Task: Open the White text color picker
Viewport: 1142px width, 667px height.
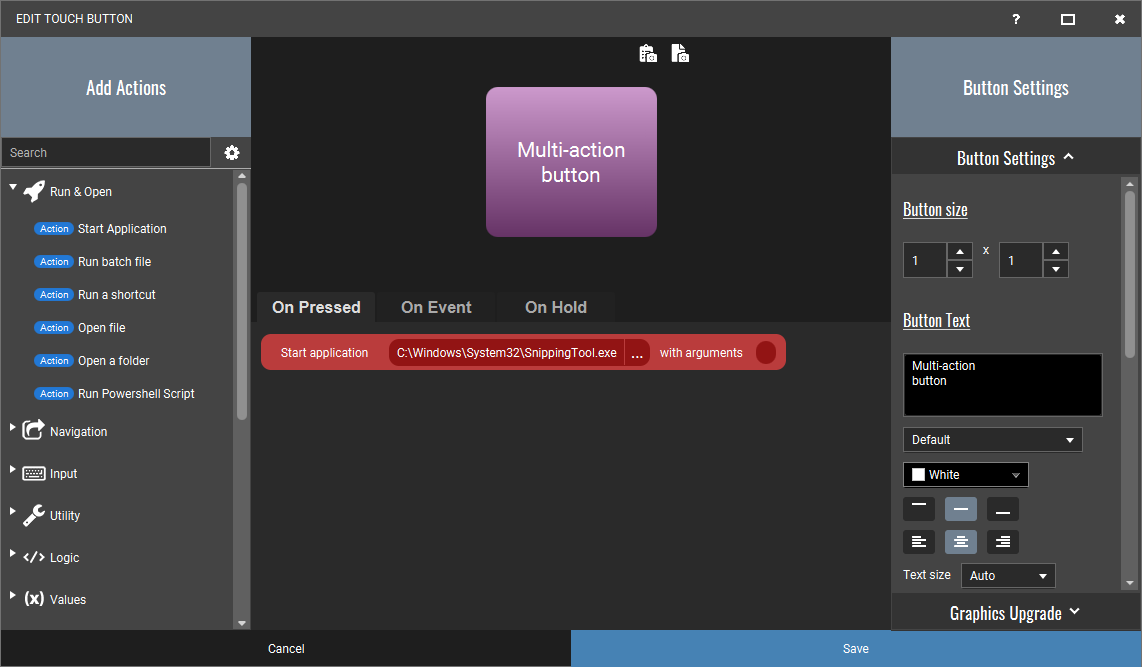Action: 964,474
